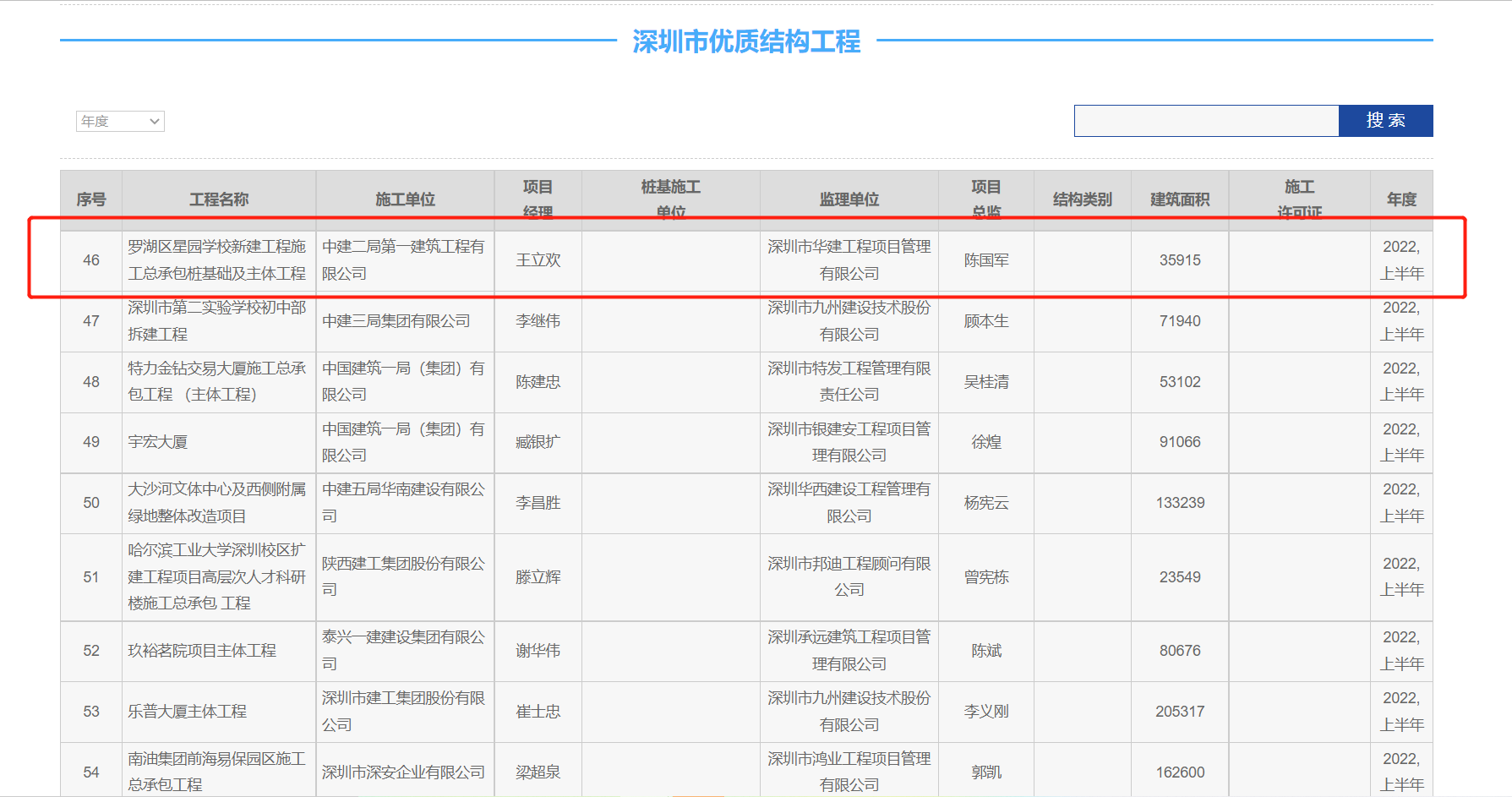Click 特力金钻交易大厦 project name cell

(217, 382)
